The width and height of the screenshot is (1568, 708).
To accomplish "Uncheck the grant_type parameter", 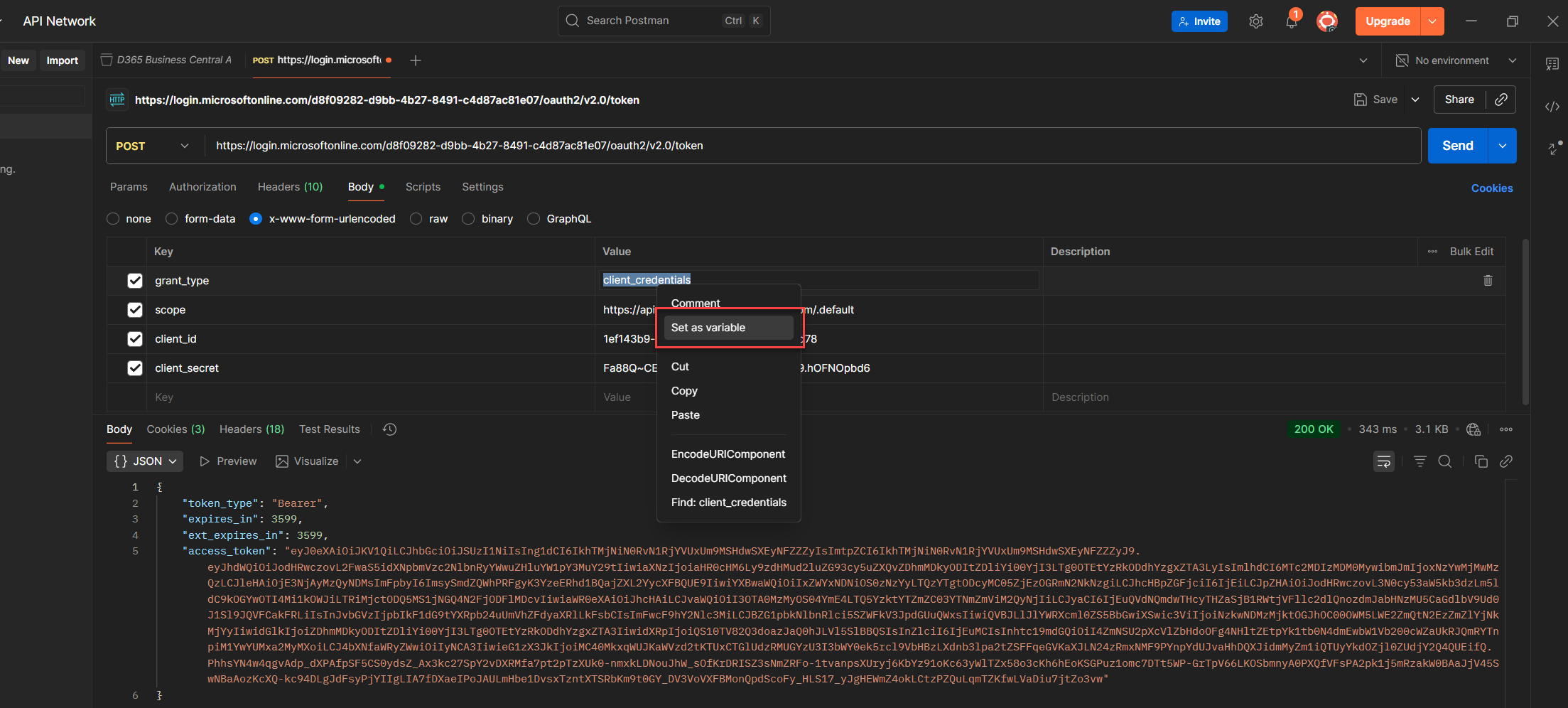I will [135, 281].
